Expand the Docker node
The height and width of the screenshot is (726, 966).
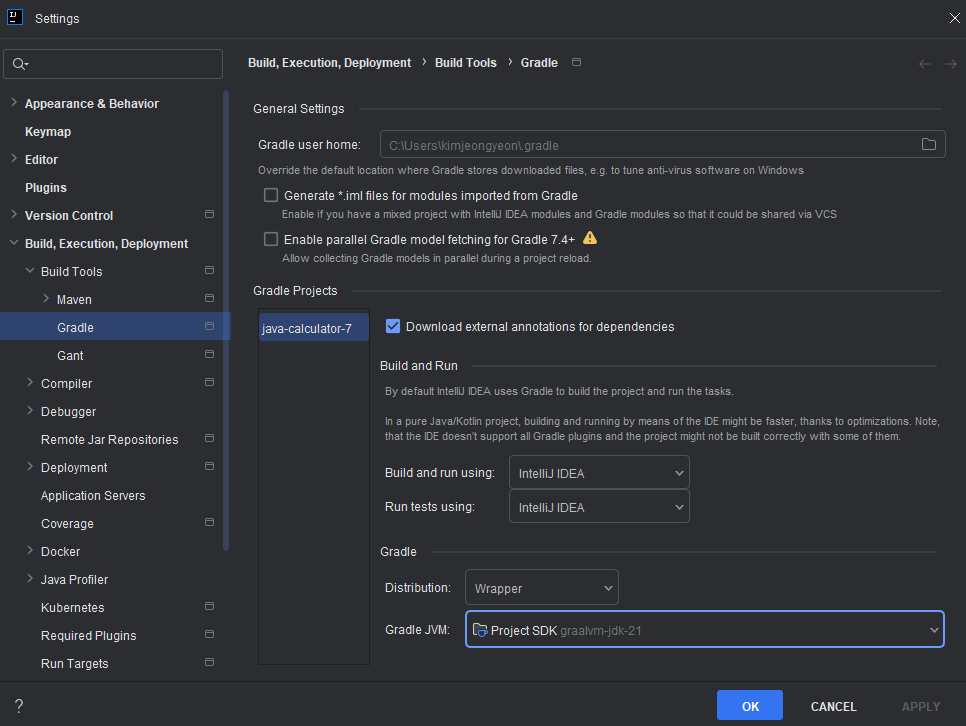click(30, 550)
